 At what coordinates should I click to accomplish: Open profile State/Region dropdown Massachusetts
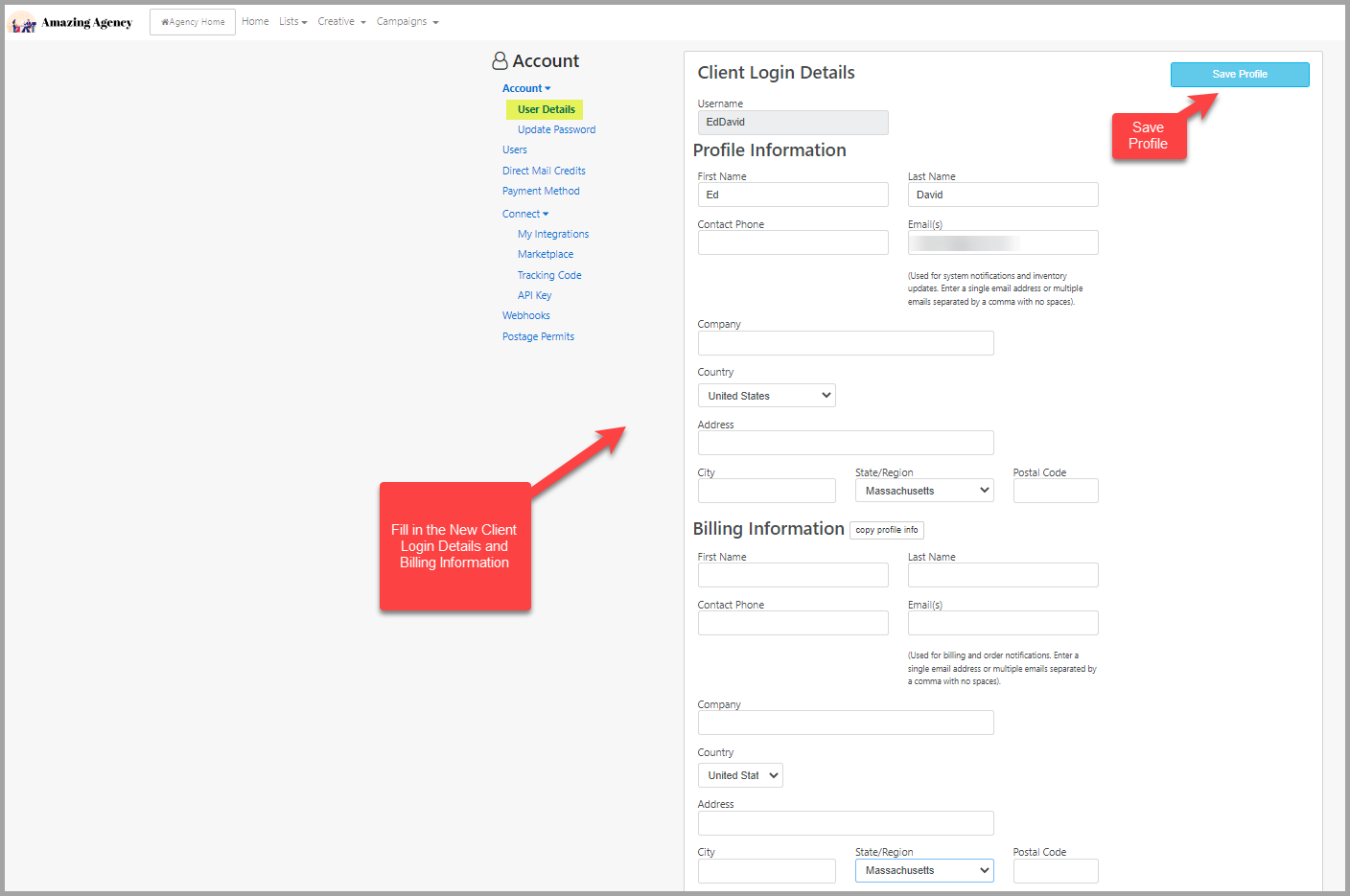pyautogui.click(x=924, y=491)
